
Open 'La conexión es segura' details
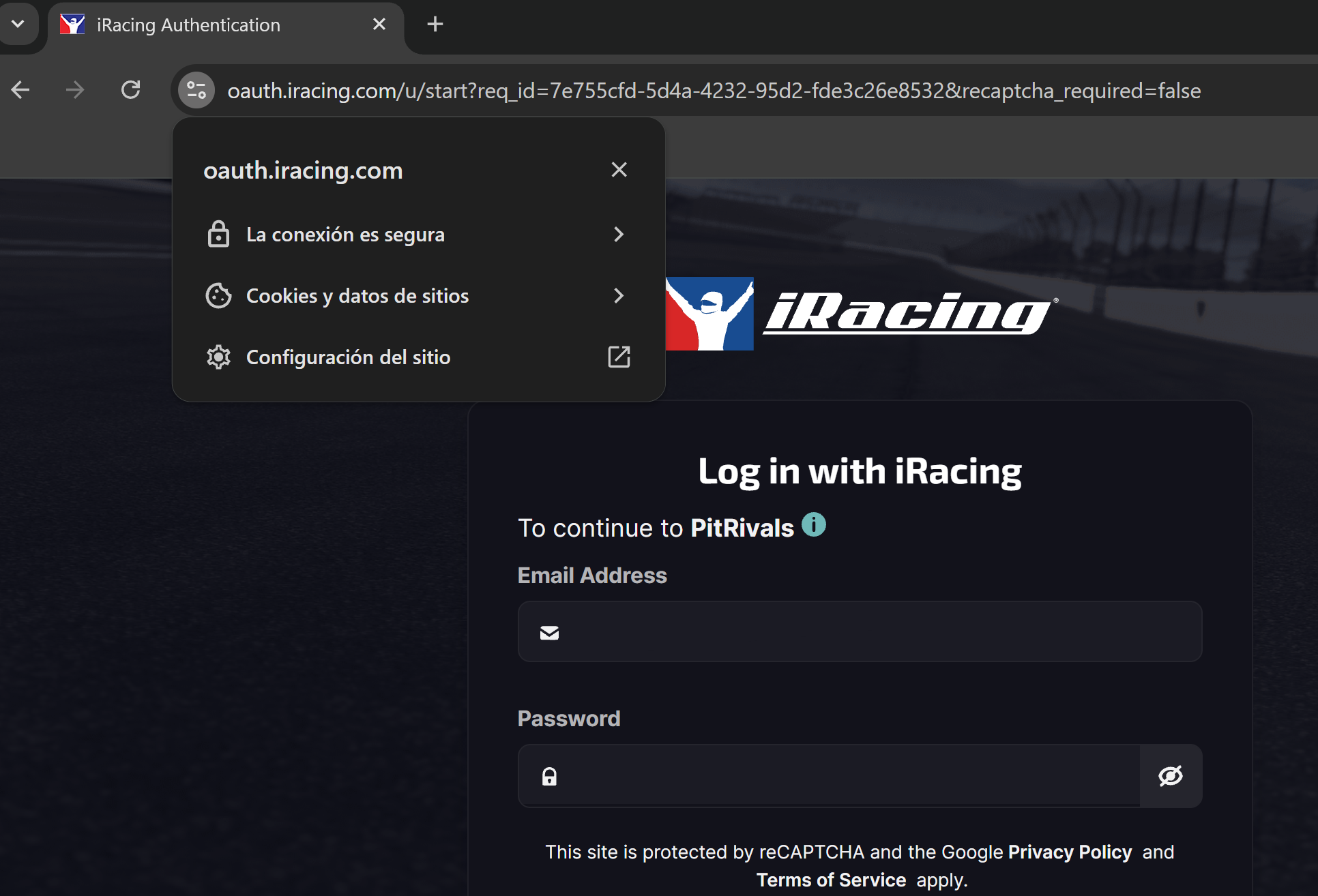click(x=418, y=235)
